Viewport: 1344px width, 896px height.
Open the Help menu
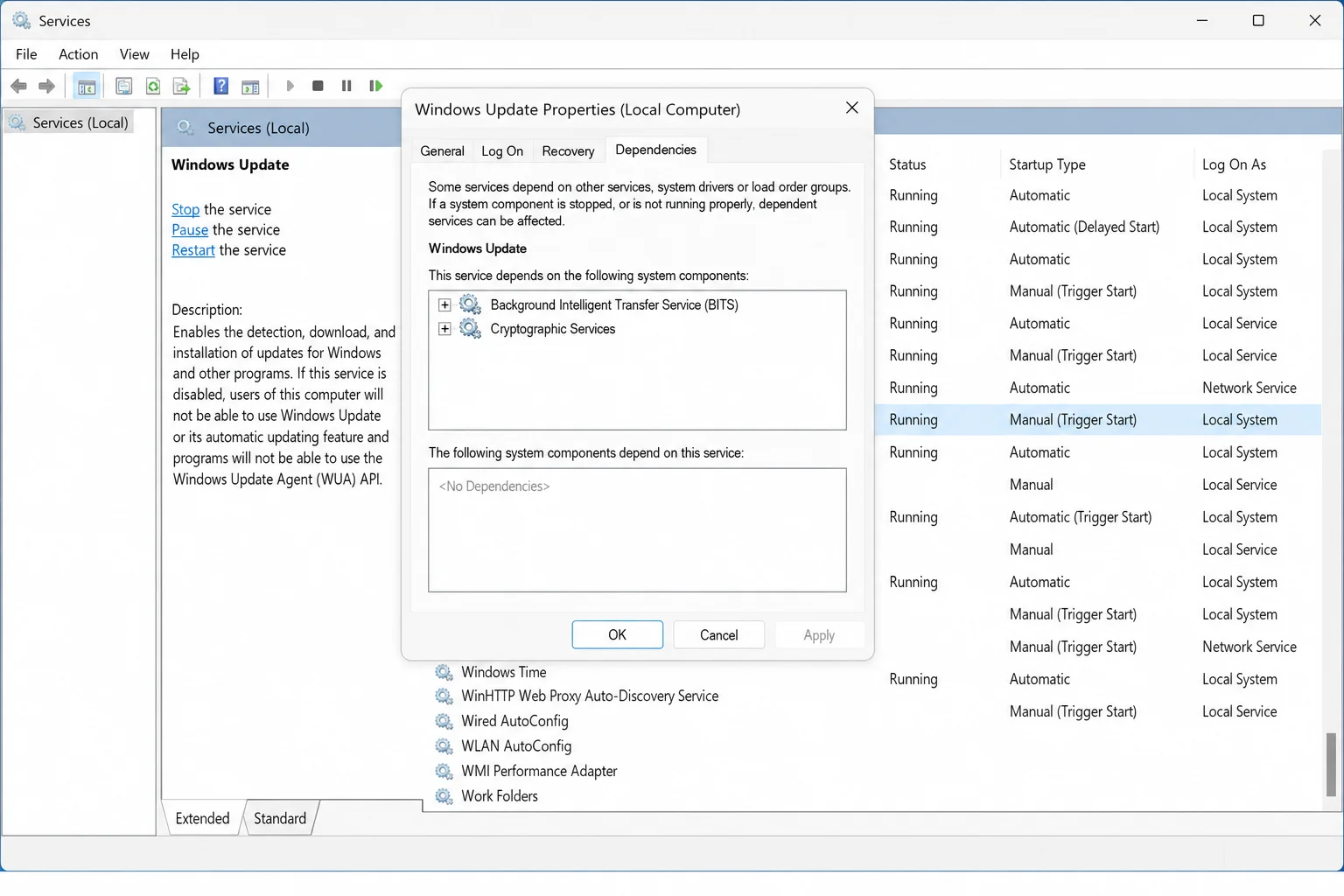[x=185, y=54]
